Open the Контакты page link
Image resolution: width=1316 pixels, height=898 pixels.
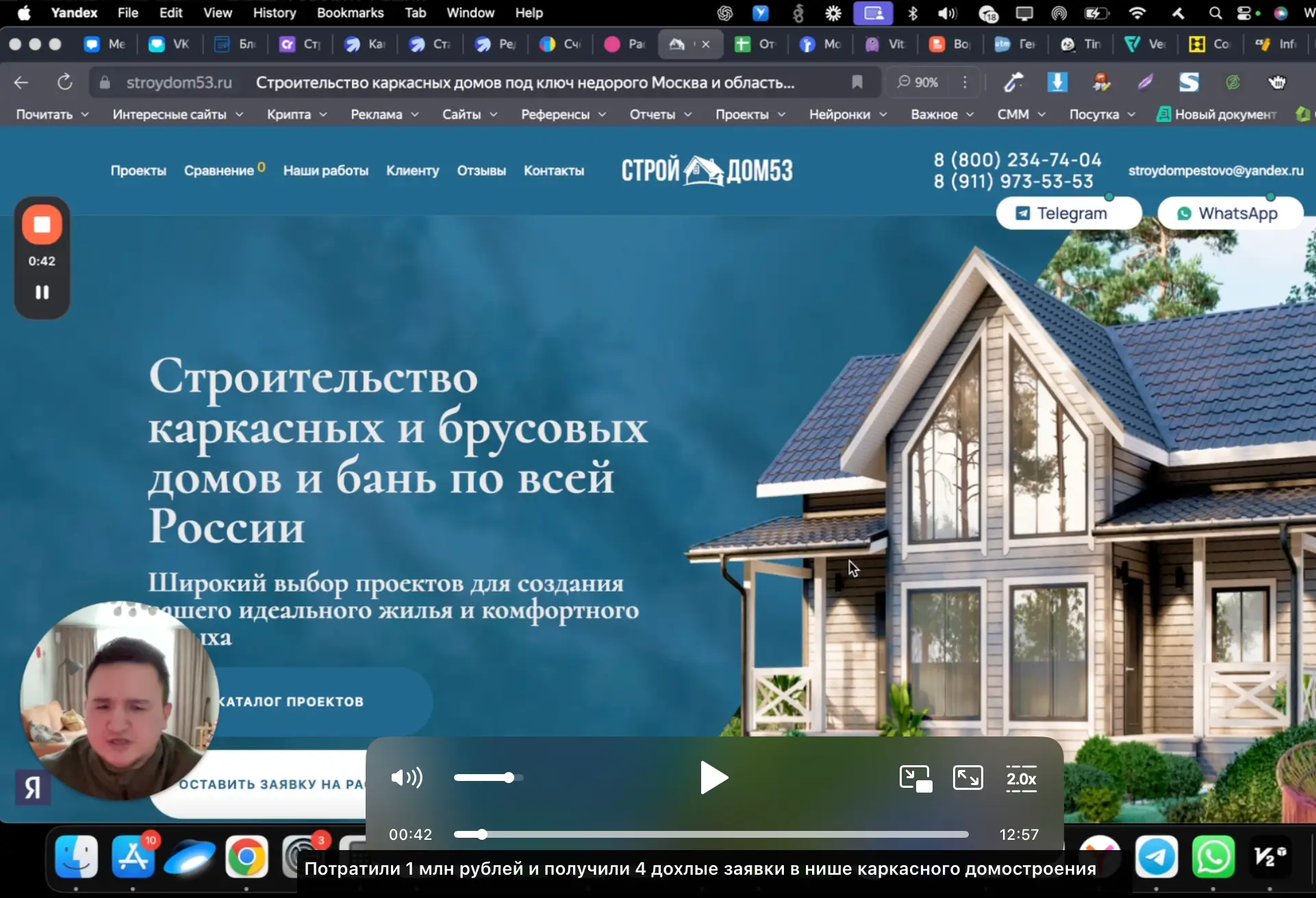tap(554, 170)
